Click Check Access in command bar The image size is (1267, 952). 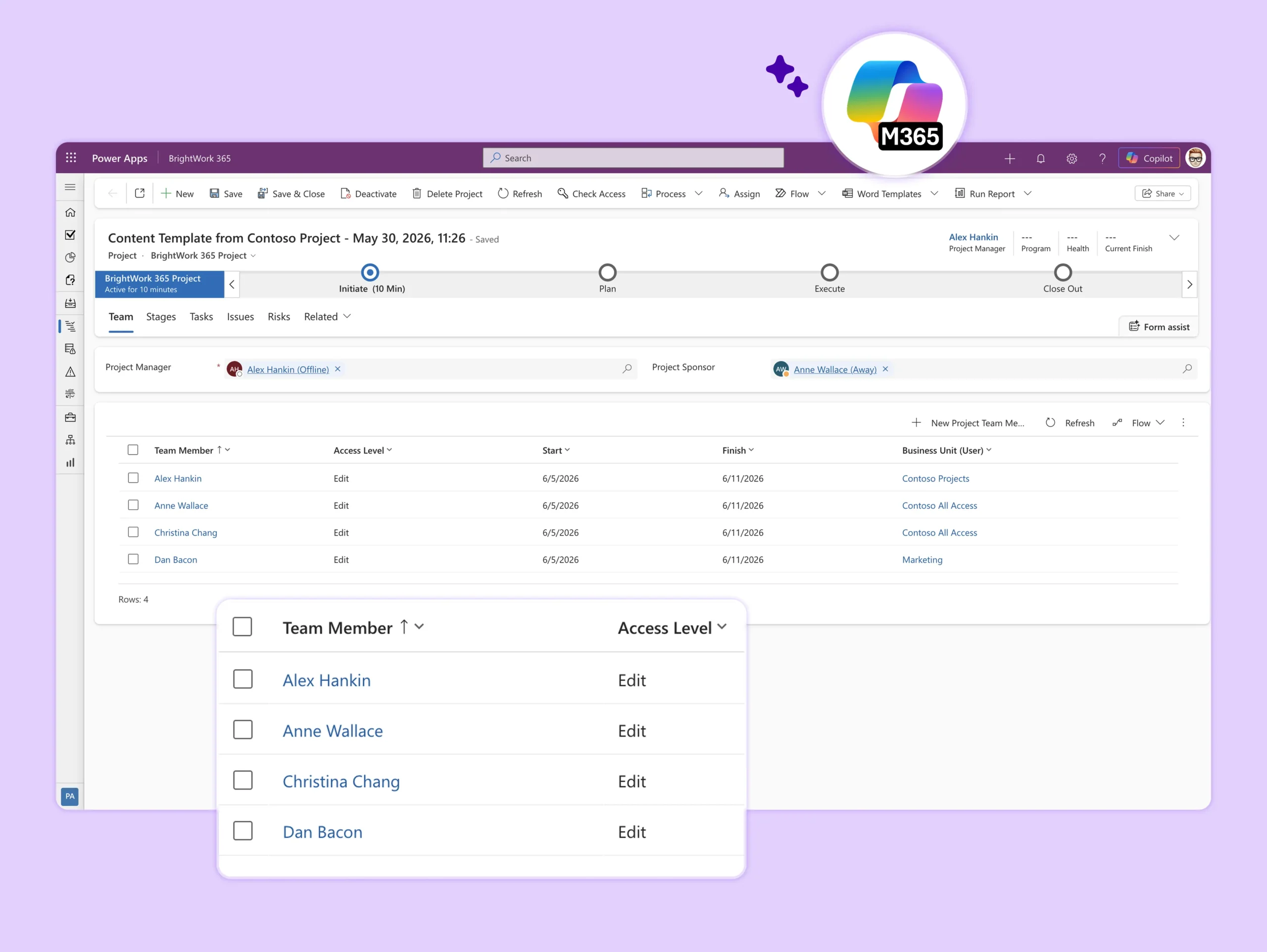[591, 193]
